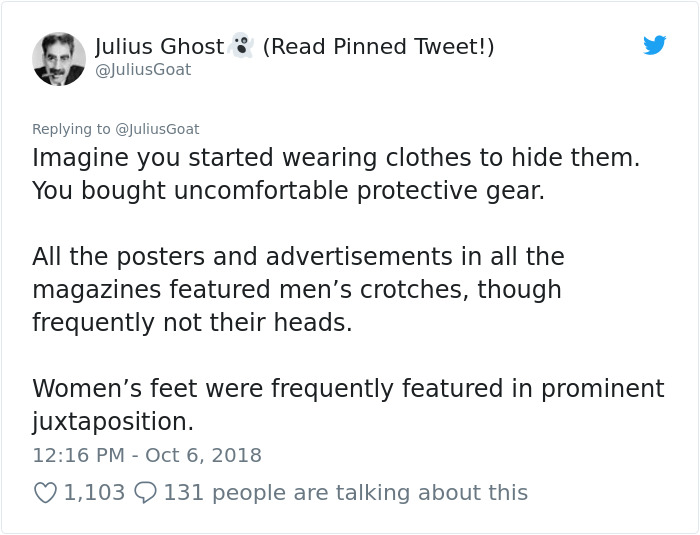Click the "You bought uncomfortable protective gear" line

click(288, 190)
